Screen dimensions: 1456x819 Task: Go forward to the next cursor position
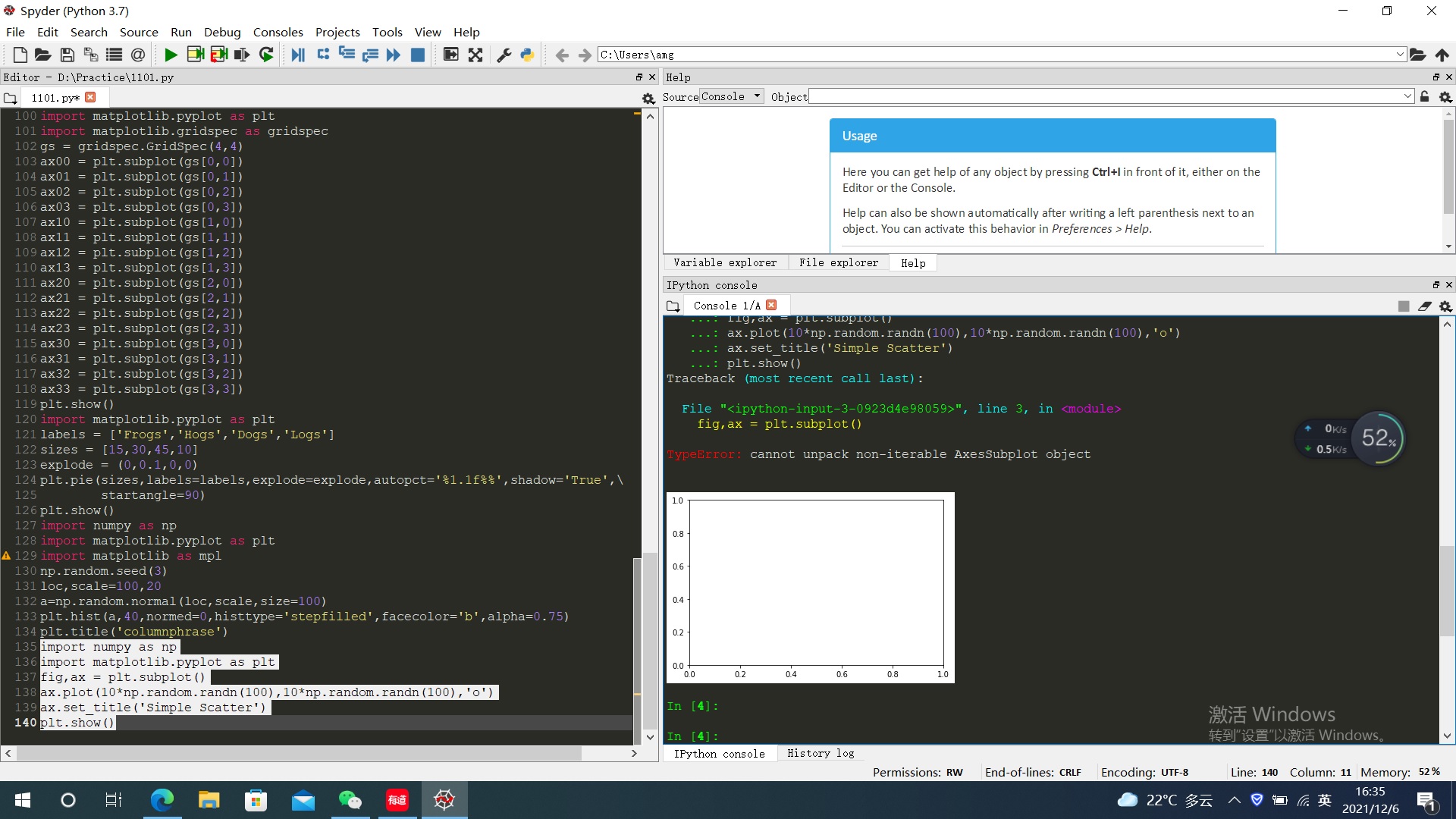pyautogui.click(x=585, y=55)
